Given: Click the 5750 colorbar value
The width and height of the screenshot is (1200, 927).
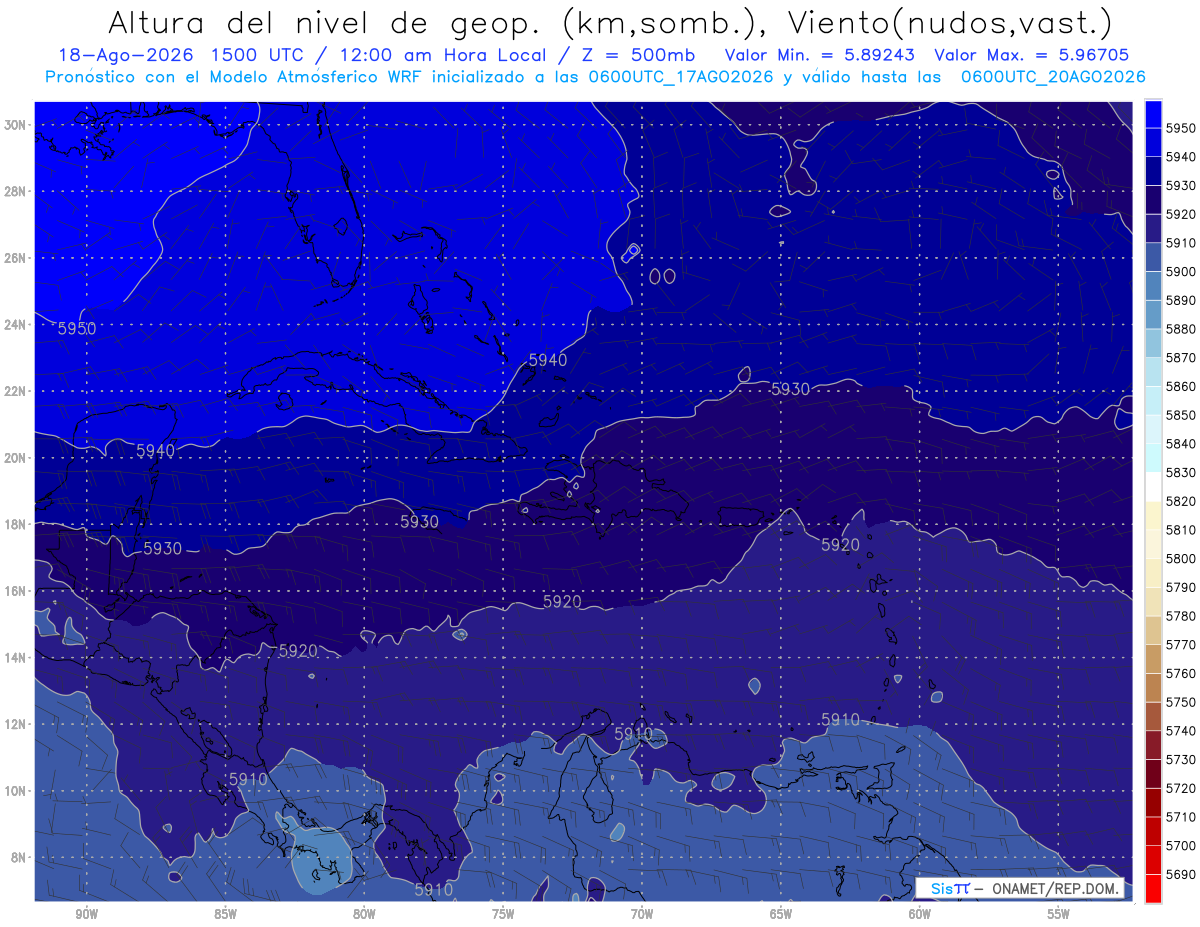Looking at the screenshot, I should 1181,702.
